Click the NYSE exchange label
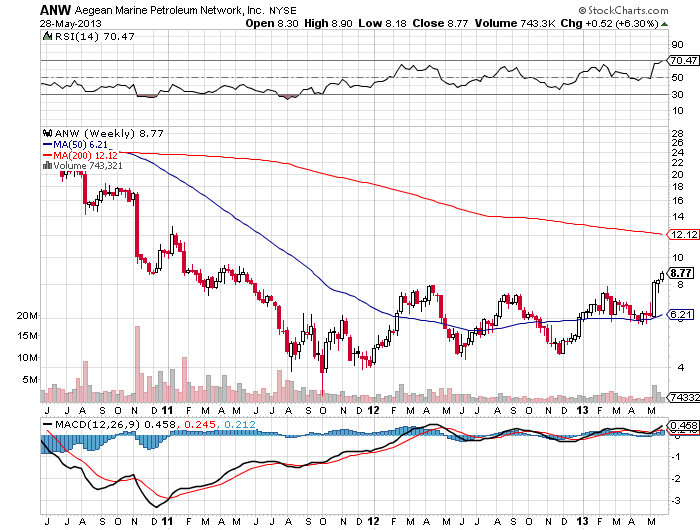 pos(283,10)
